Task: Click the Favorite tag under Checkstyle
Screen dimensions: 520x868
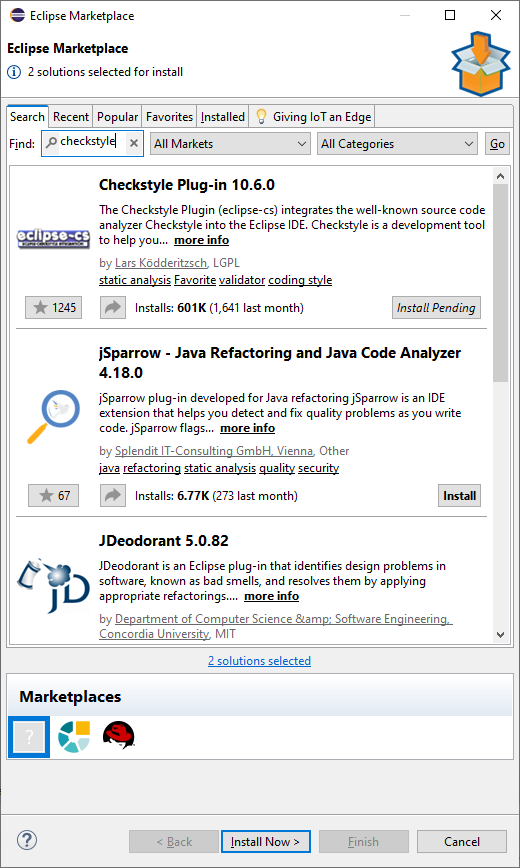Action: point(195,280)
